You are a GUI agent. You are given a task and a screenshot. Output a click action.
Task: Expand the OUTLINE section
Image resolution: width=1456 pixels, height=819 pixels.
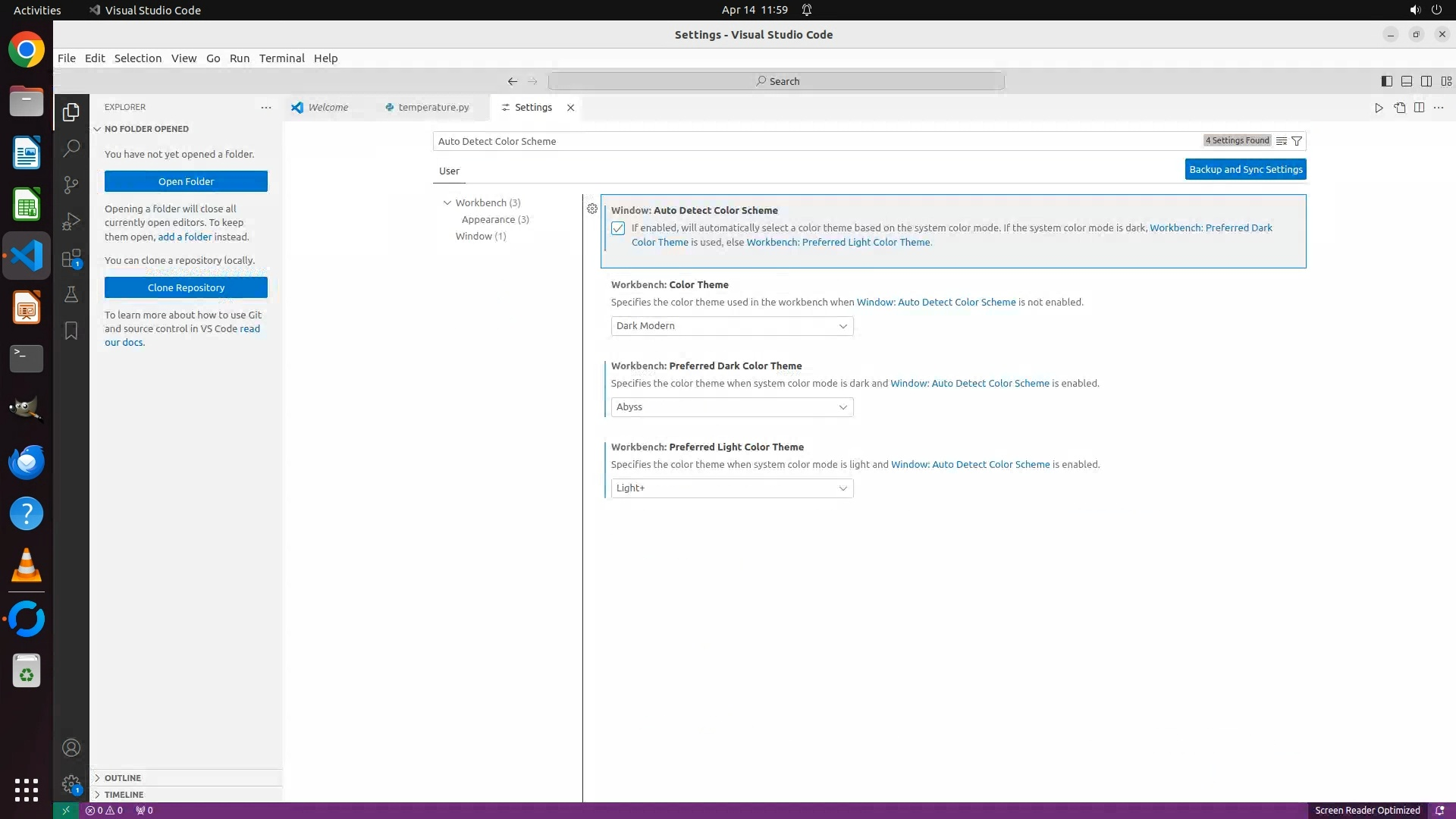click(123, 778)
